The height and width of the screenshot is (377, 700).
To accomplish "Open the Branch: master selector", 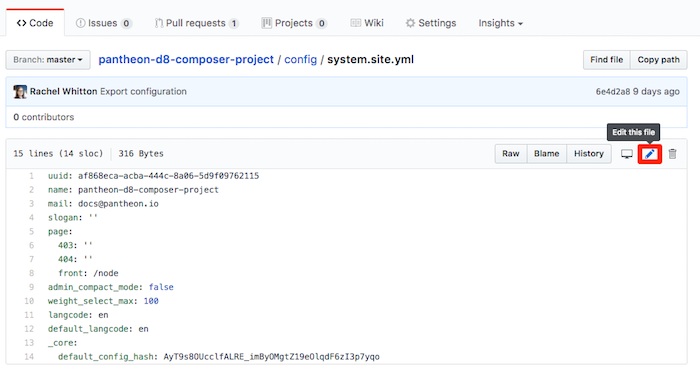I will pos(48,60).
